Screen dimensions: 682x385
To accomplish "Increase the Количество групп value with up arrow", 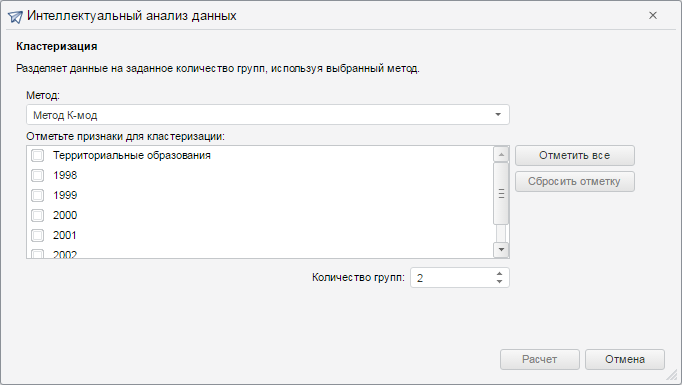I will [x=499, y=274].
